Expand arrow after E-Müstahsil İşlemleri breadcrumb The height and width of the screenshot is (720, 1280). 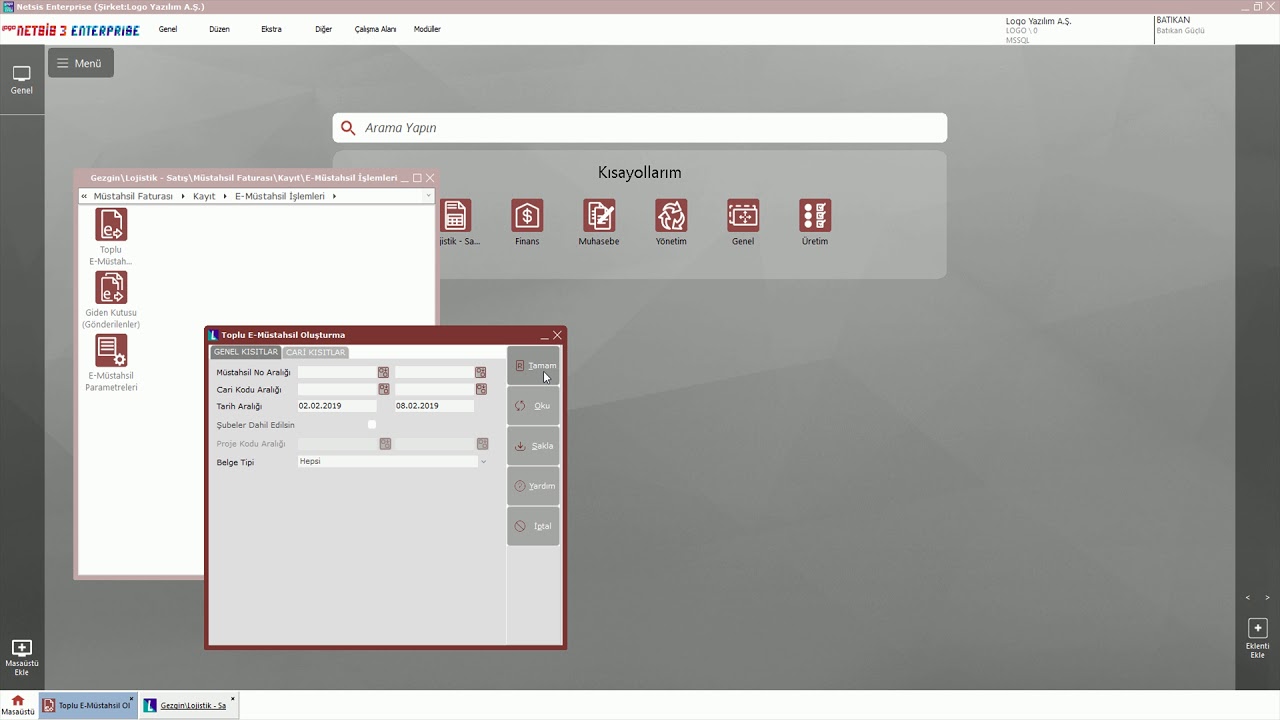334,196
